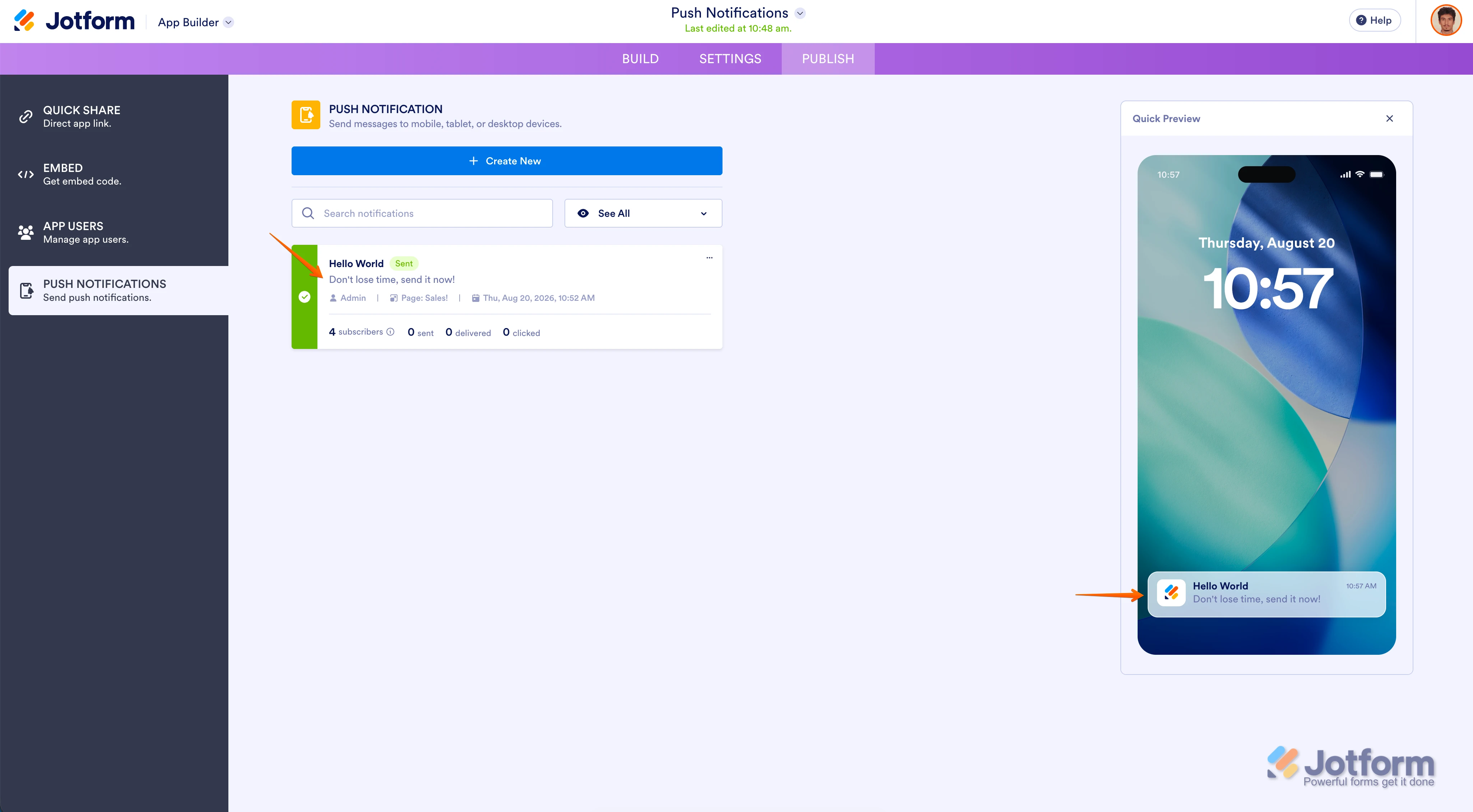Click the plus icon on Create New

click(x=473, y=161)
